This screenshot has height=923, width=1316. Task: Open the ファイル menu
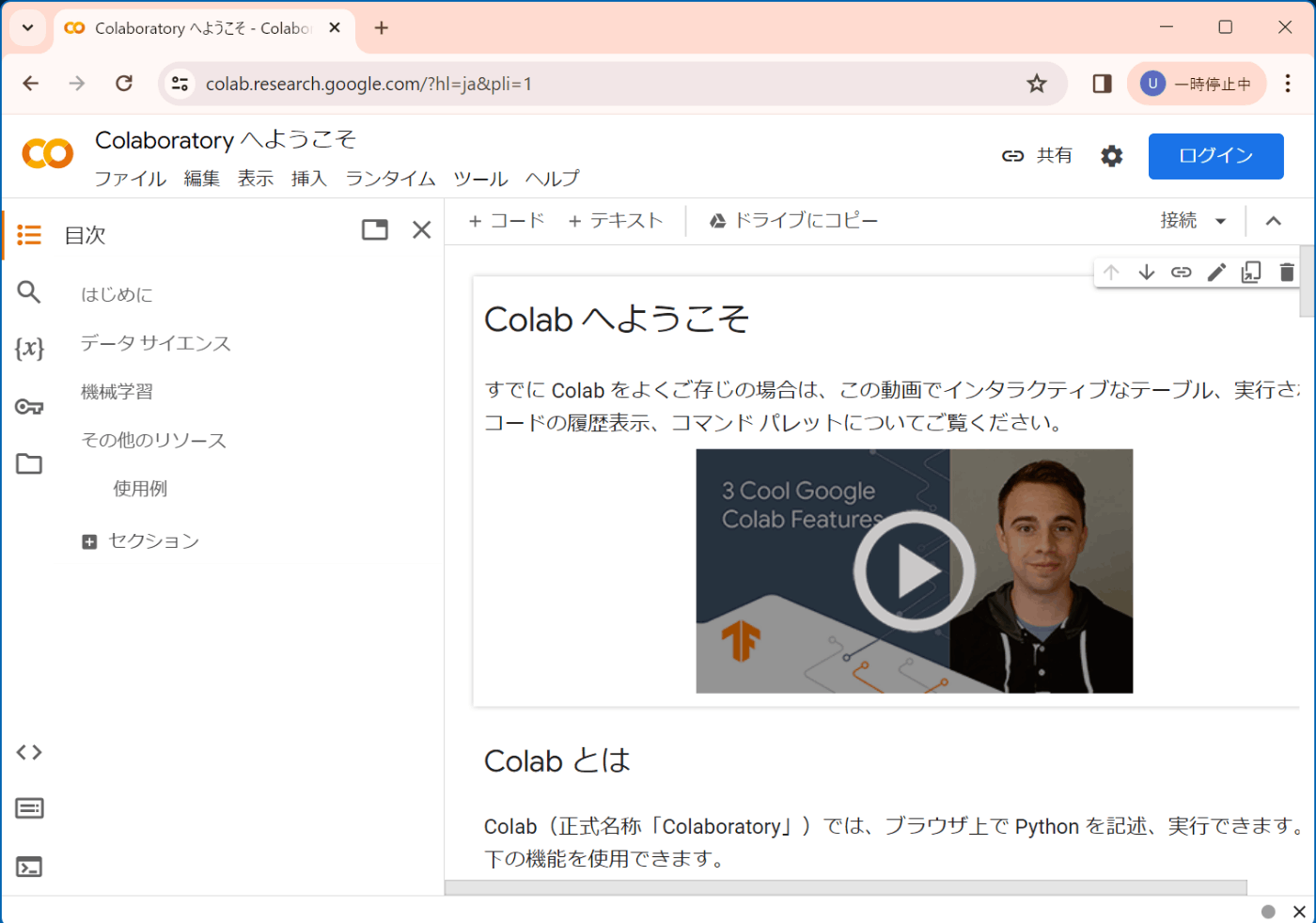coord(131,179)
